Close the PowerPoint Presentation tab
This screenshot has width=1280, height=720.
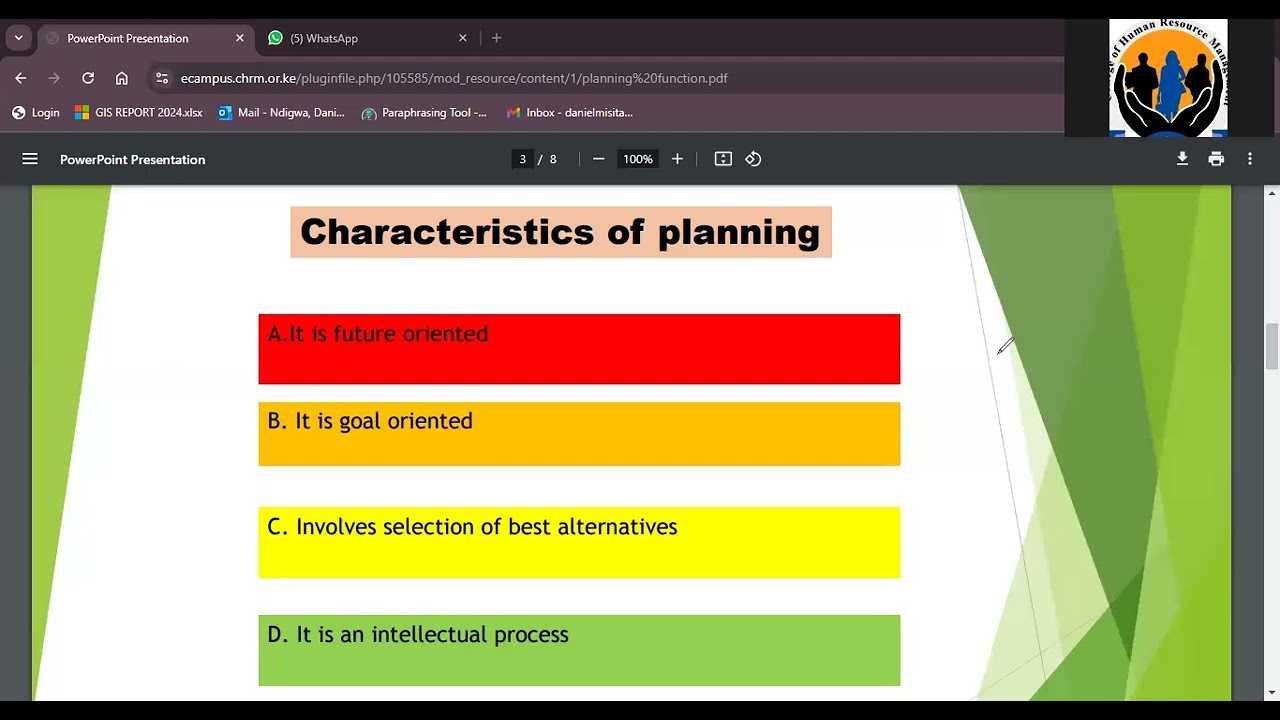point(240,38)
